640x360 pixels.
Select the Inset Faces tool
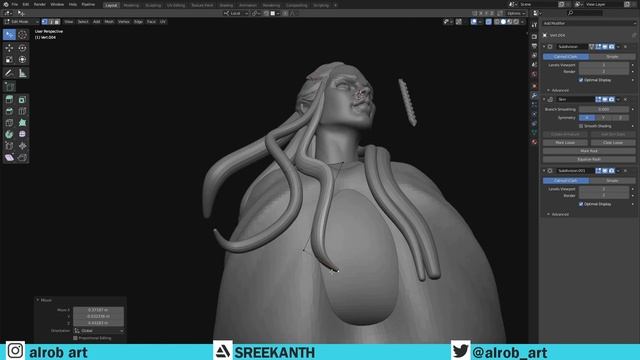22,100
